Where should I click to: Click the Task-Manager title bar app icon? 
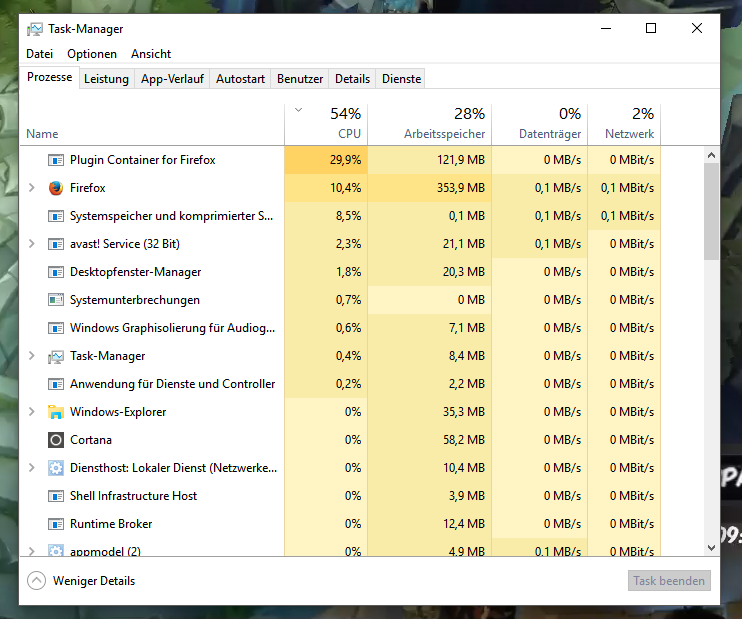pos(35,29)
